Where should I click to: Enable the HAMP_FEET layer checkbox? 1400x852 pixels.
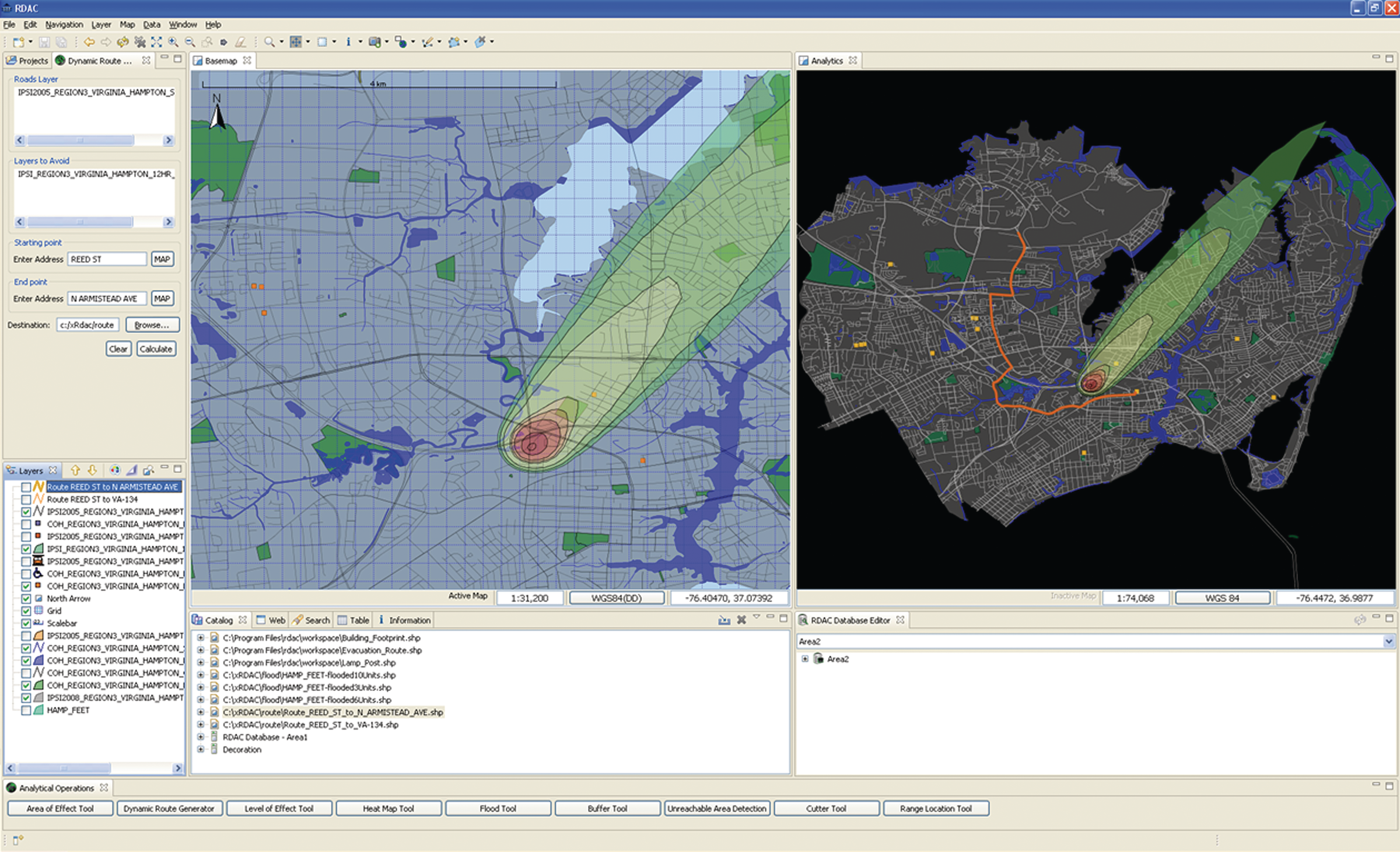(26, 711)
